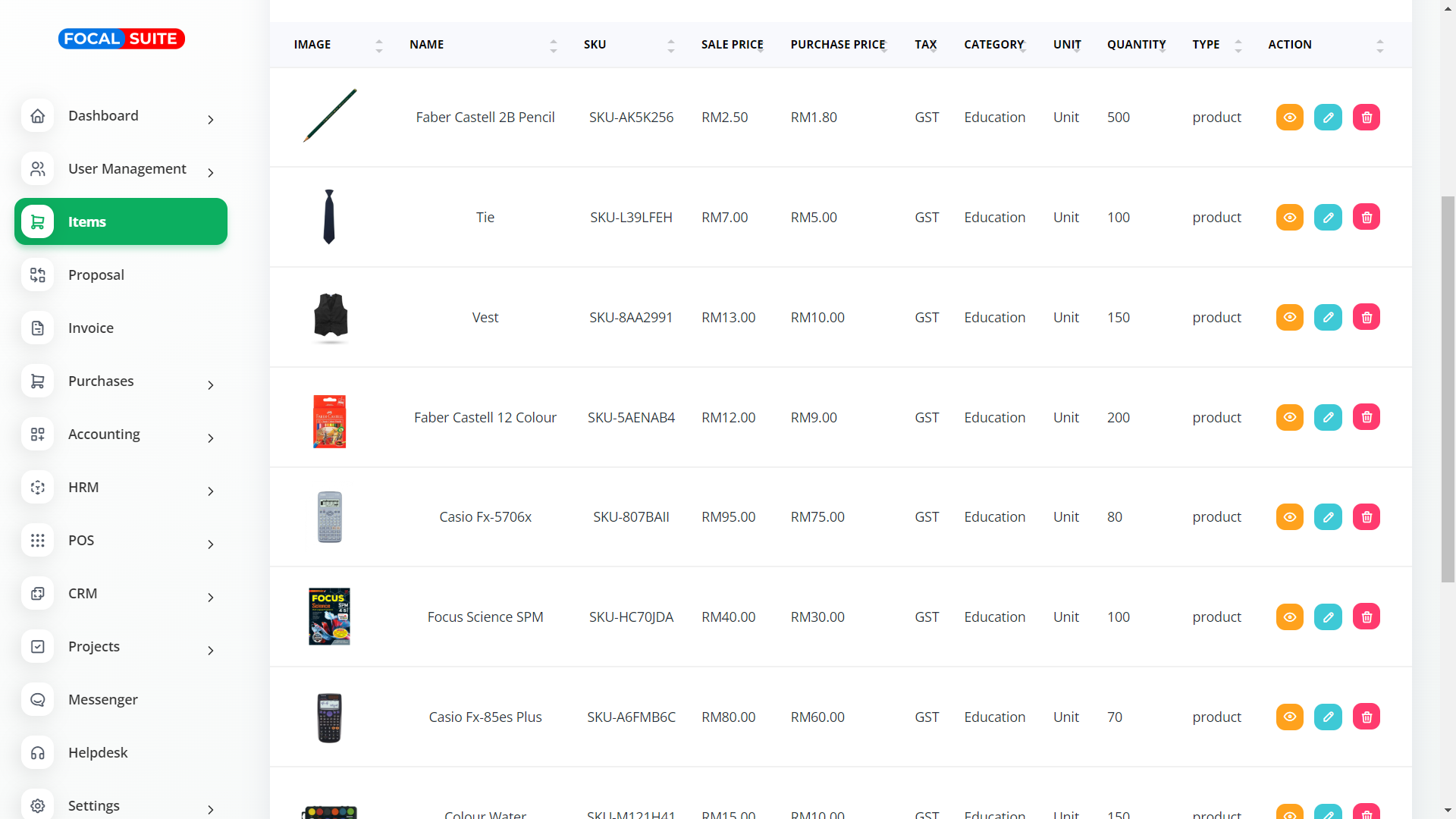Screen dimensions: 1456x819
Task: Click the Invoice document icon
Action: point(37,328)
